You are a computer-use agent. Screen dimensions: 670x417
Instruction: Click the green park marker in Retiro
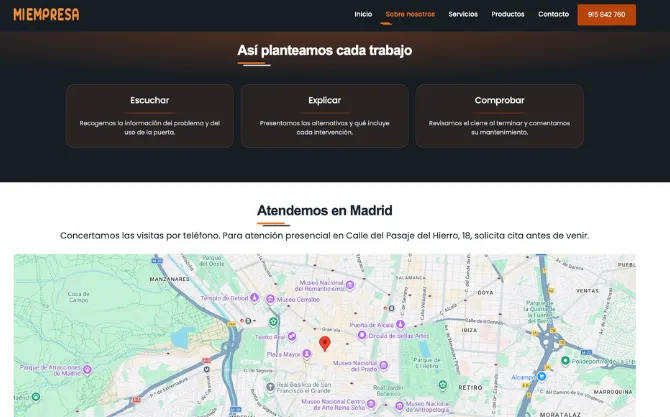click(x=443, y=385)
